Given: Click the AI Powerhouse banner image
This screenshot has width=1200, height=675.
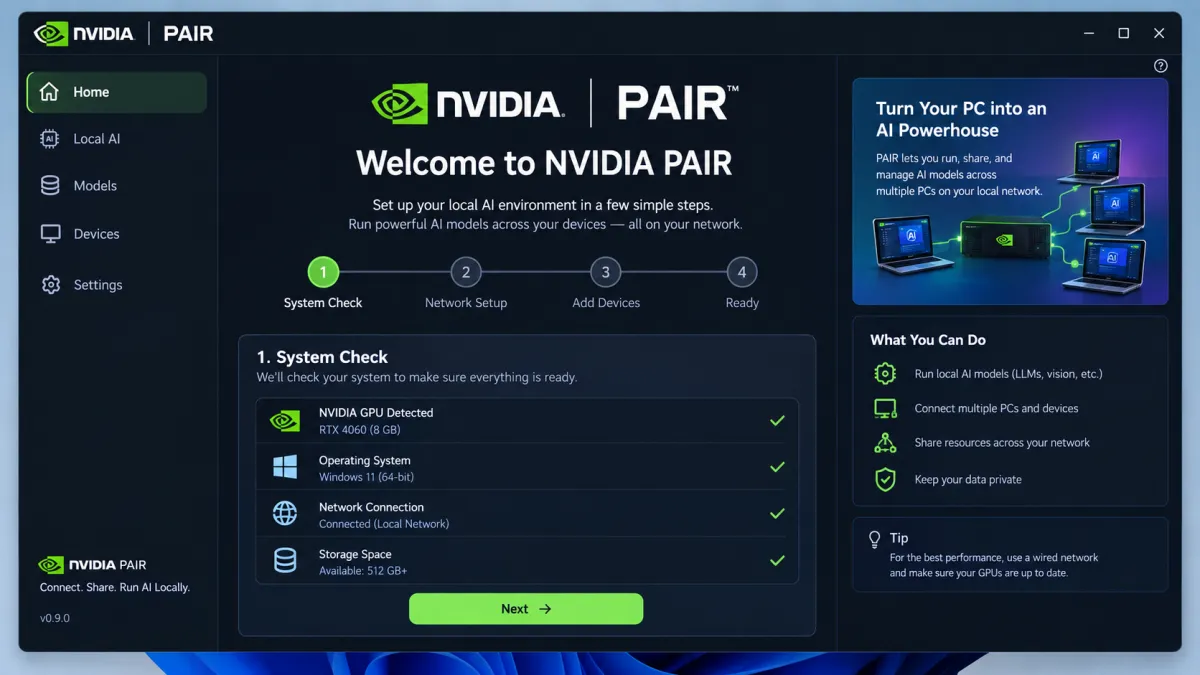Looking at the screenshot, I should coord(1010,192).
